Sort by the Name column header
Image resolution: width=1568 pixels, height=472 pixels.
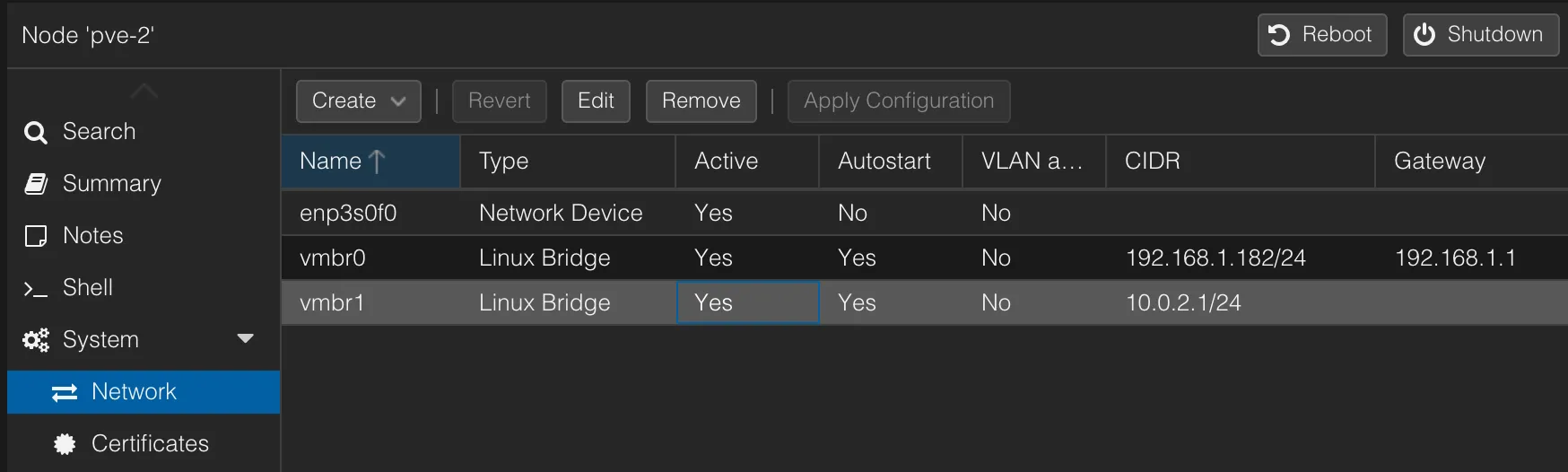click(370, 162)
